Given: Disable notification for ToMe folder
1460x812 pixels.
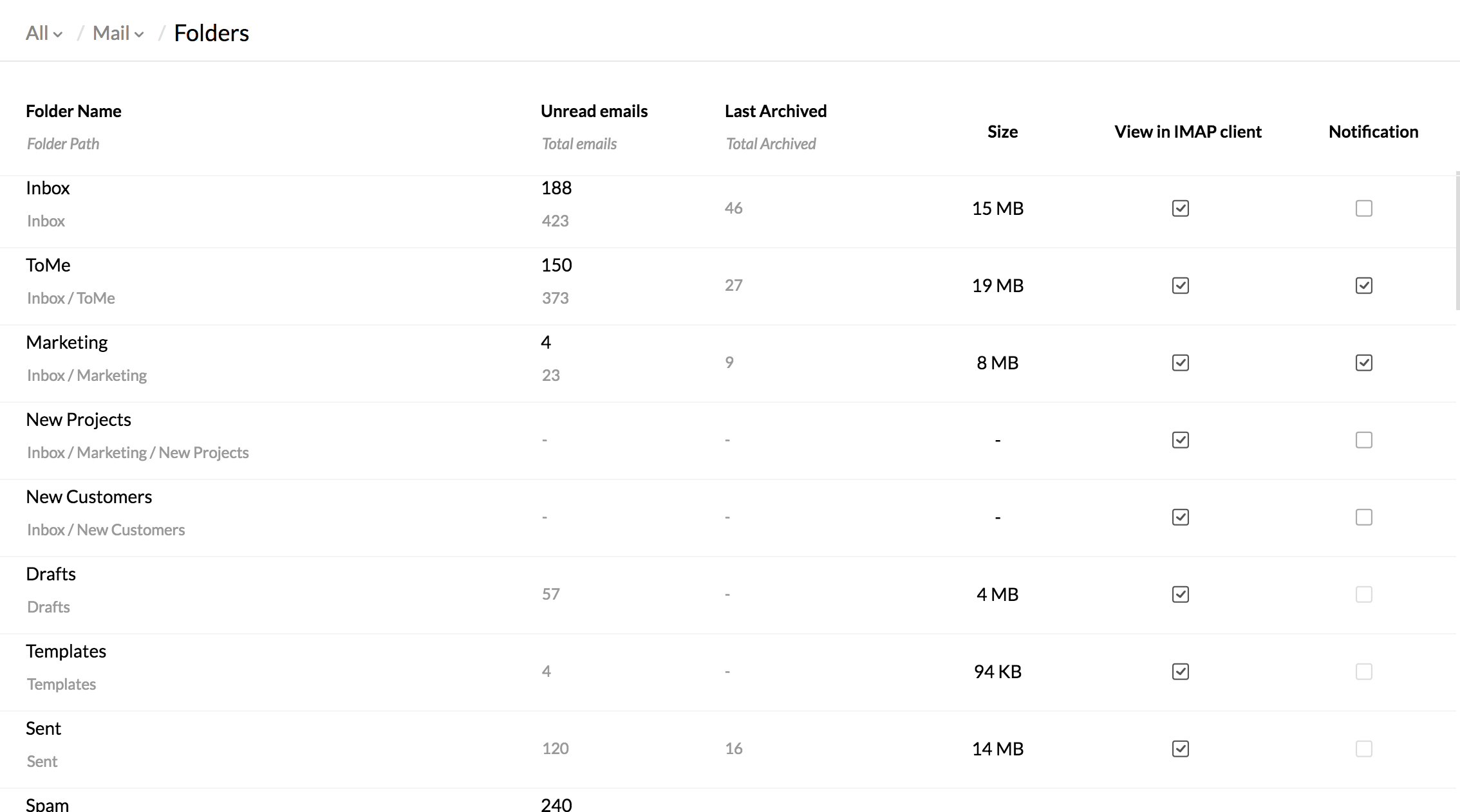Looking at the screenshot, I should [x=1363, y=286].
